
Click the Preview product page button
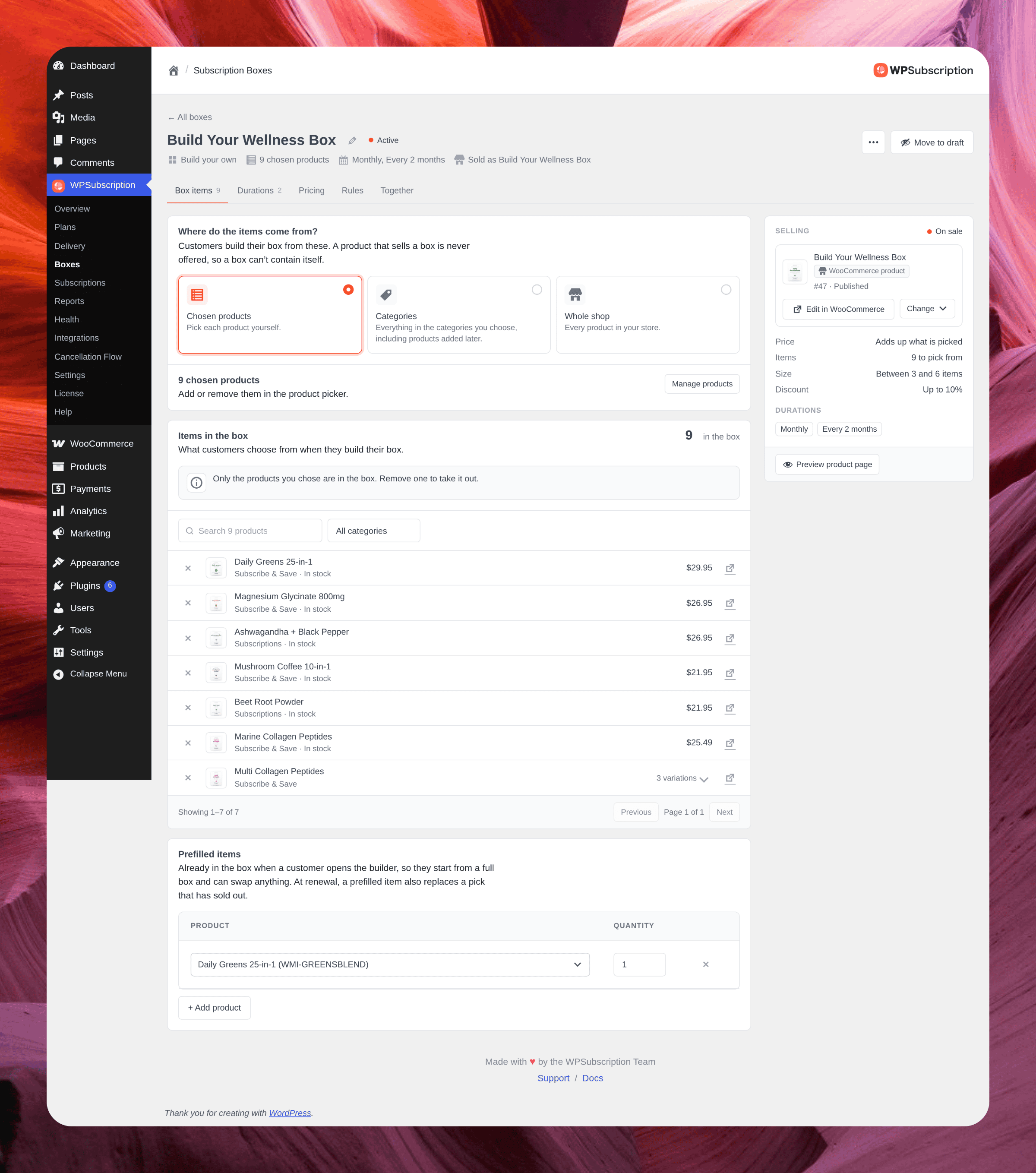(827, 464)
